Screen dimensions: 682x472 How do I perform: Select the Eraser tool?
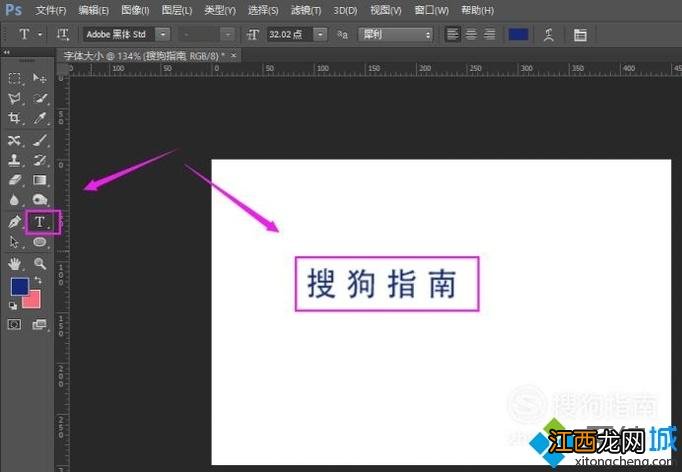coord(14,180)
